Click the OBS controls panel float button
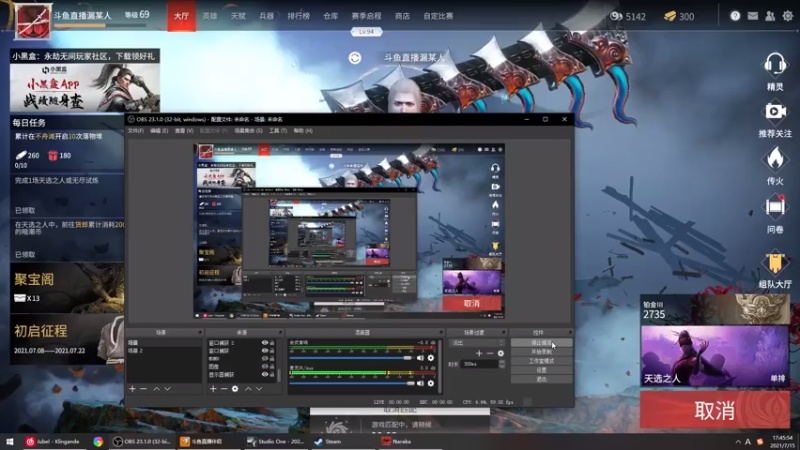This screenshot has height=450, width=800. tap(570, 332)
